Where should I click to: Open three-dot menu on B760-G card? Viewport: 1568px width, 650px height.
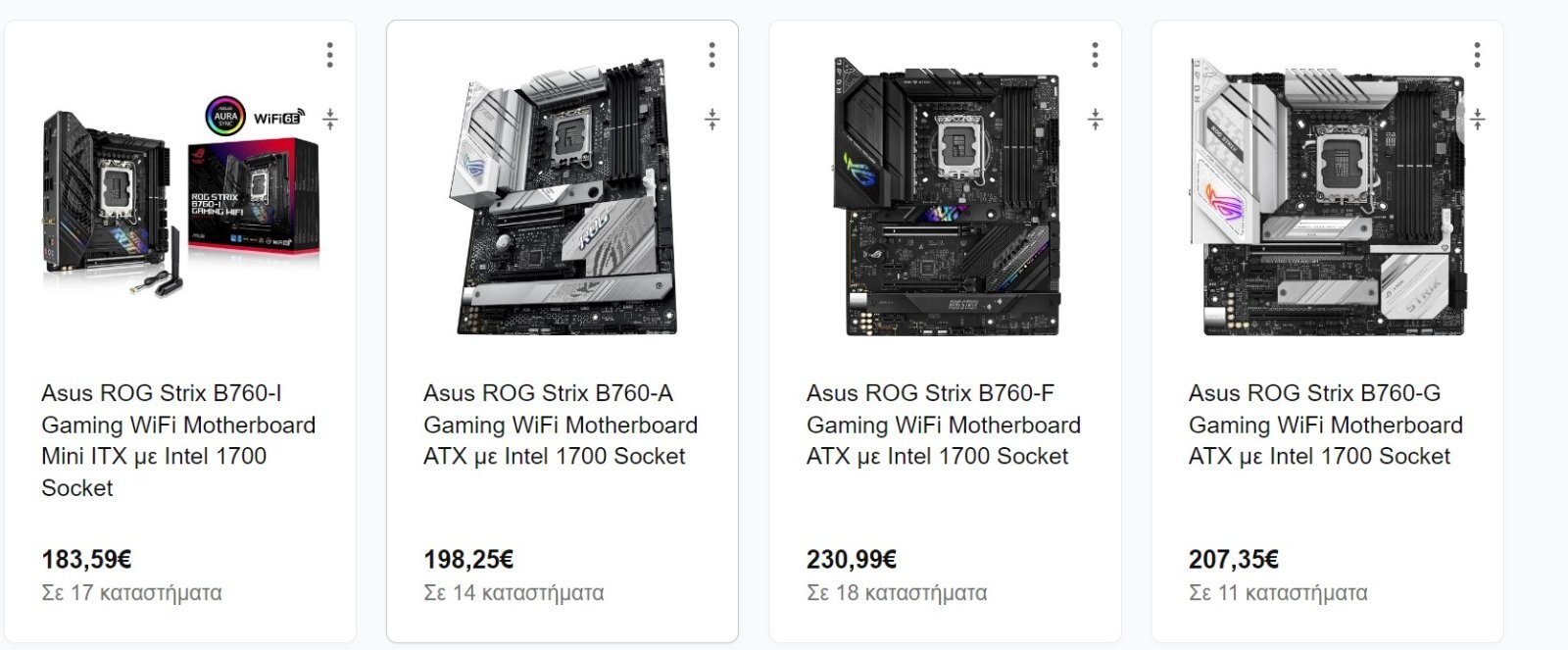(x=1478, y=55)
